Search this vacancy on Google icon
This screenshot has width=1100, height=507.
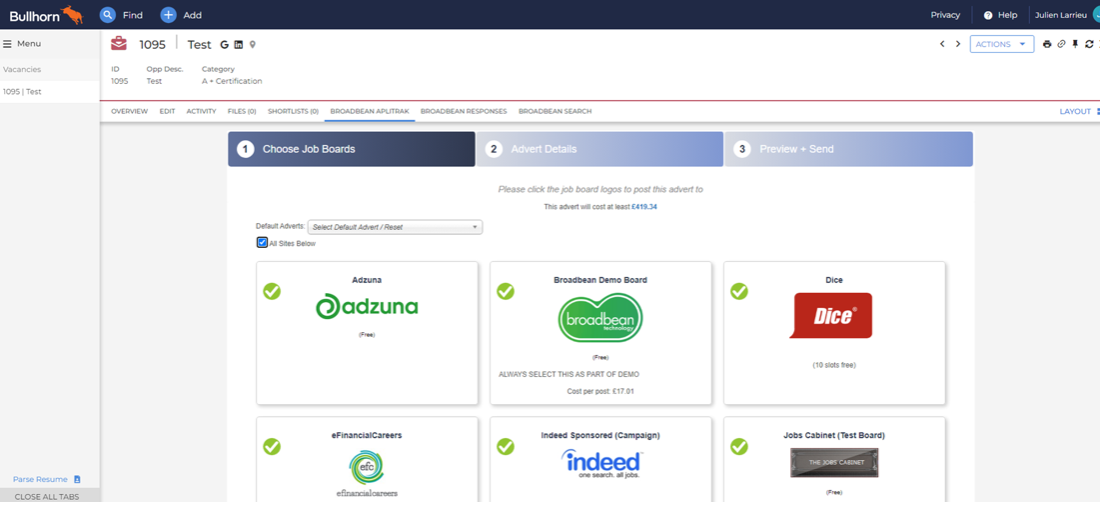(224, 45)
